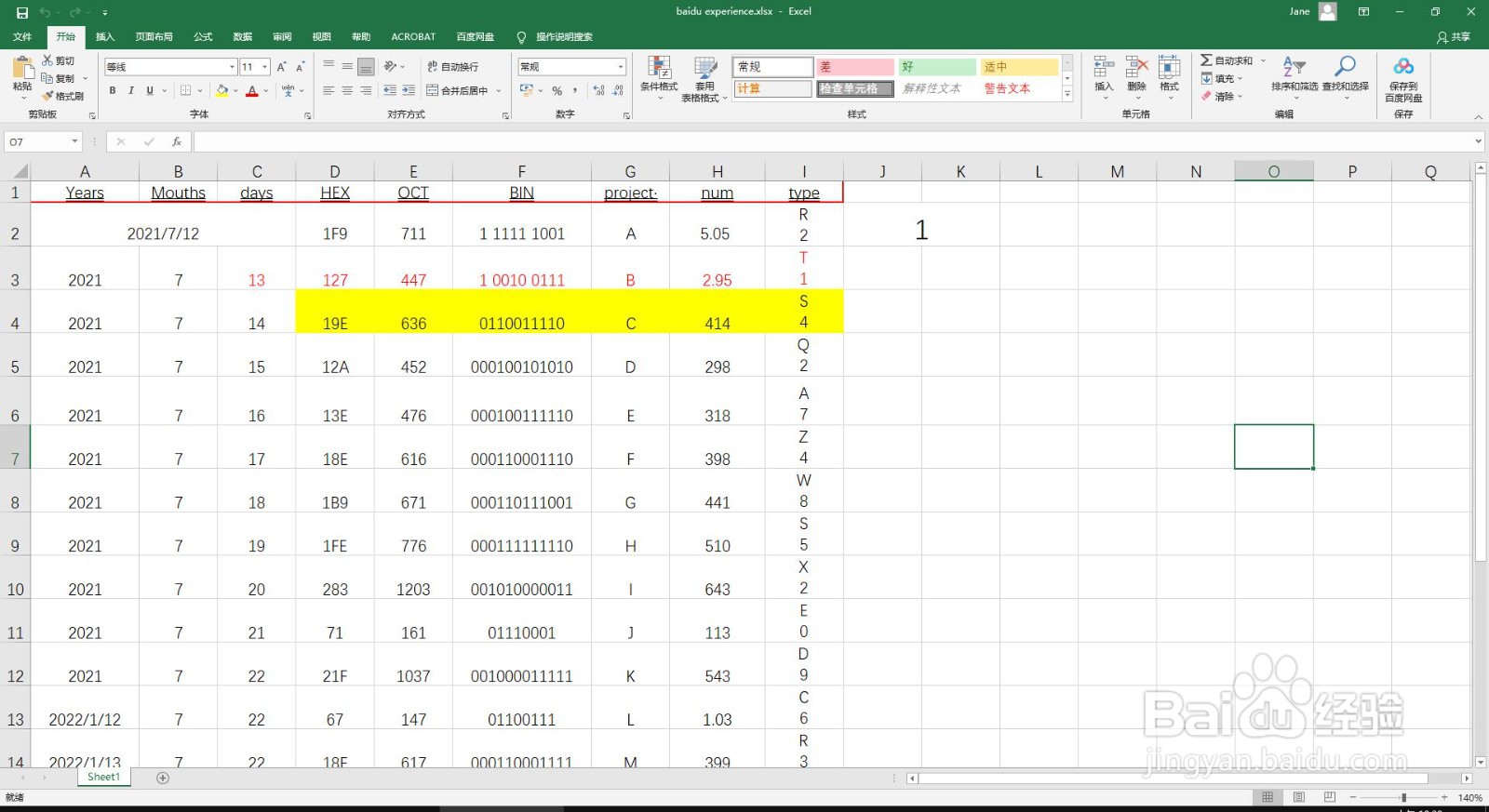The image size is (1489, 812).
Task: Click the phonetic guide (wén) icon
Action: (288, 90)
